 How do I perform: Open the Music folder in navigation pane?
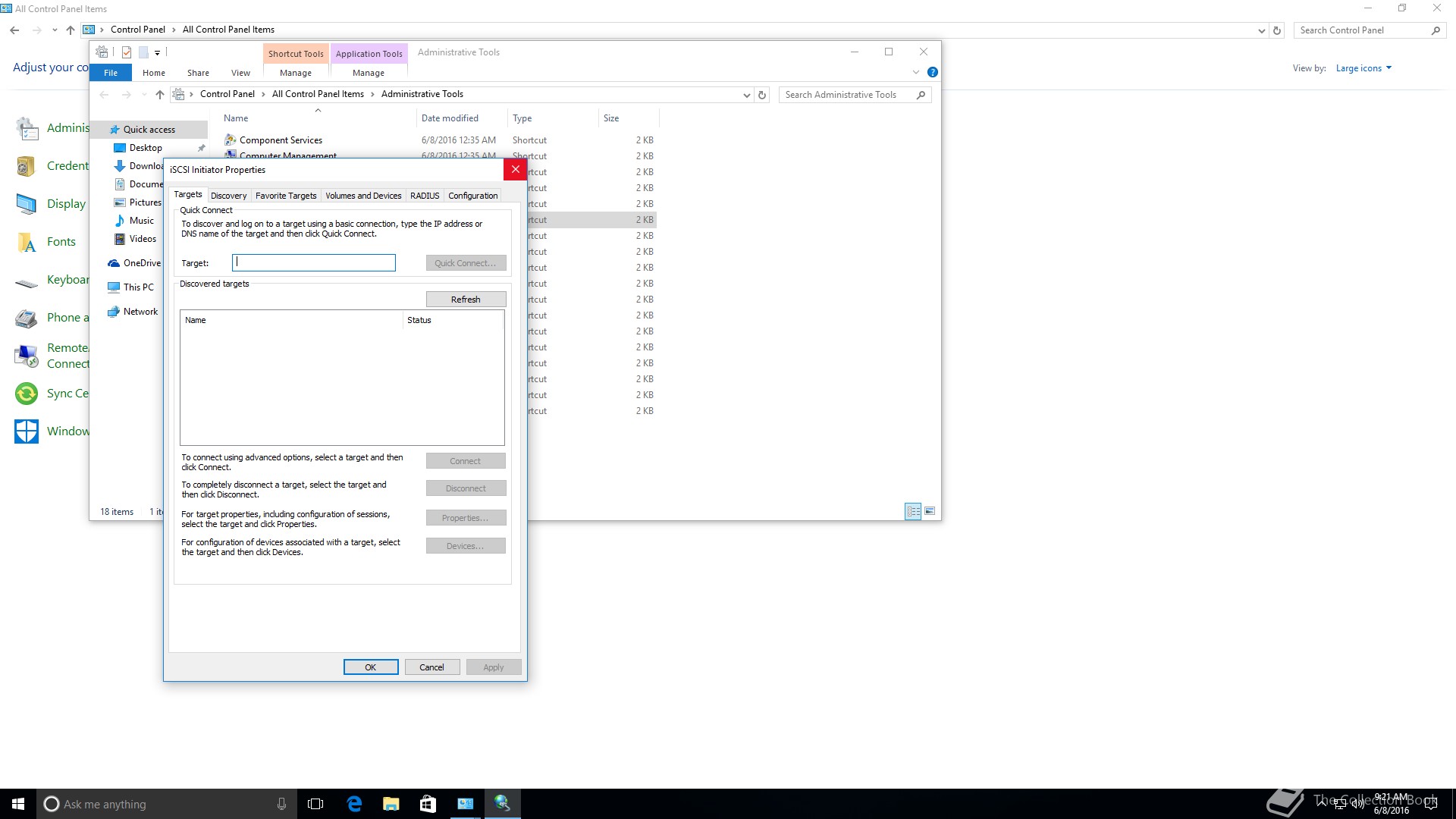141,221
